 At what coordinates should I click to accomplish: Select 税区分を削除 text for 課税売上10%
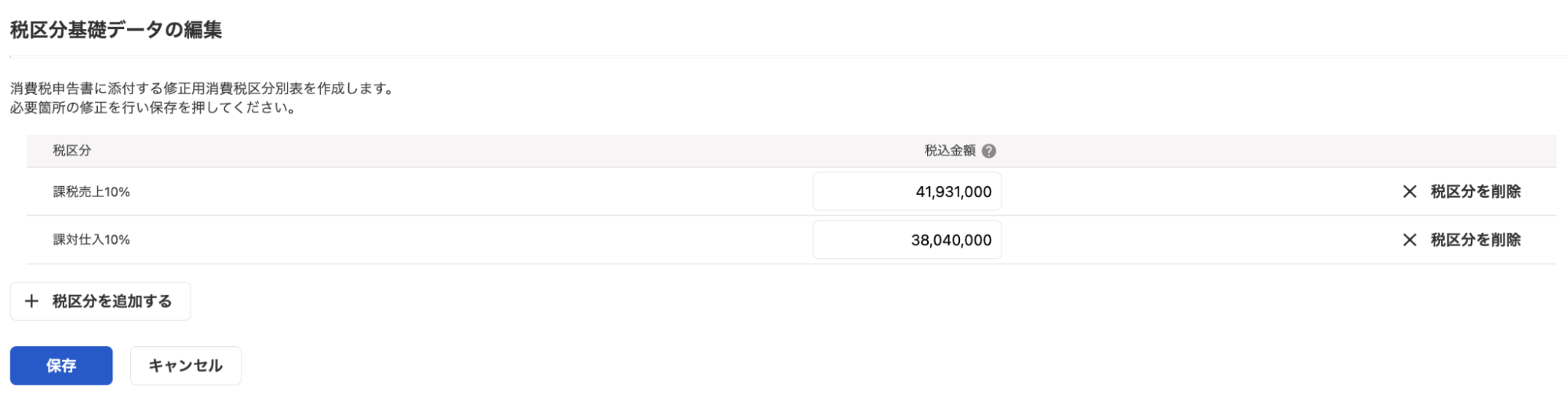coord(1475,192)
